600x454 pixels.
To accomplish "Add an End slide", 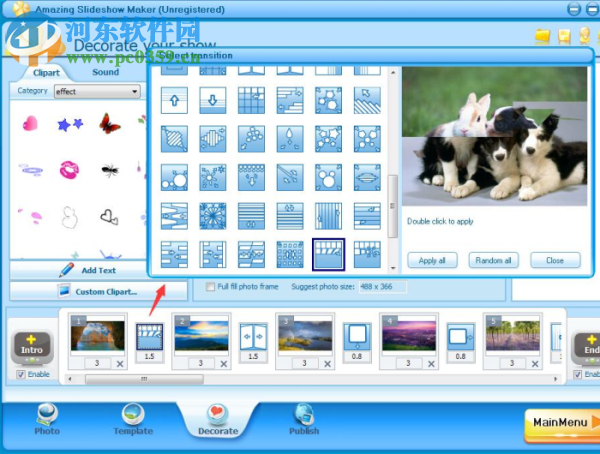I will [587, 345].
